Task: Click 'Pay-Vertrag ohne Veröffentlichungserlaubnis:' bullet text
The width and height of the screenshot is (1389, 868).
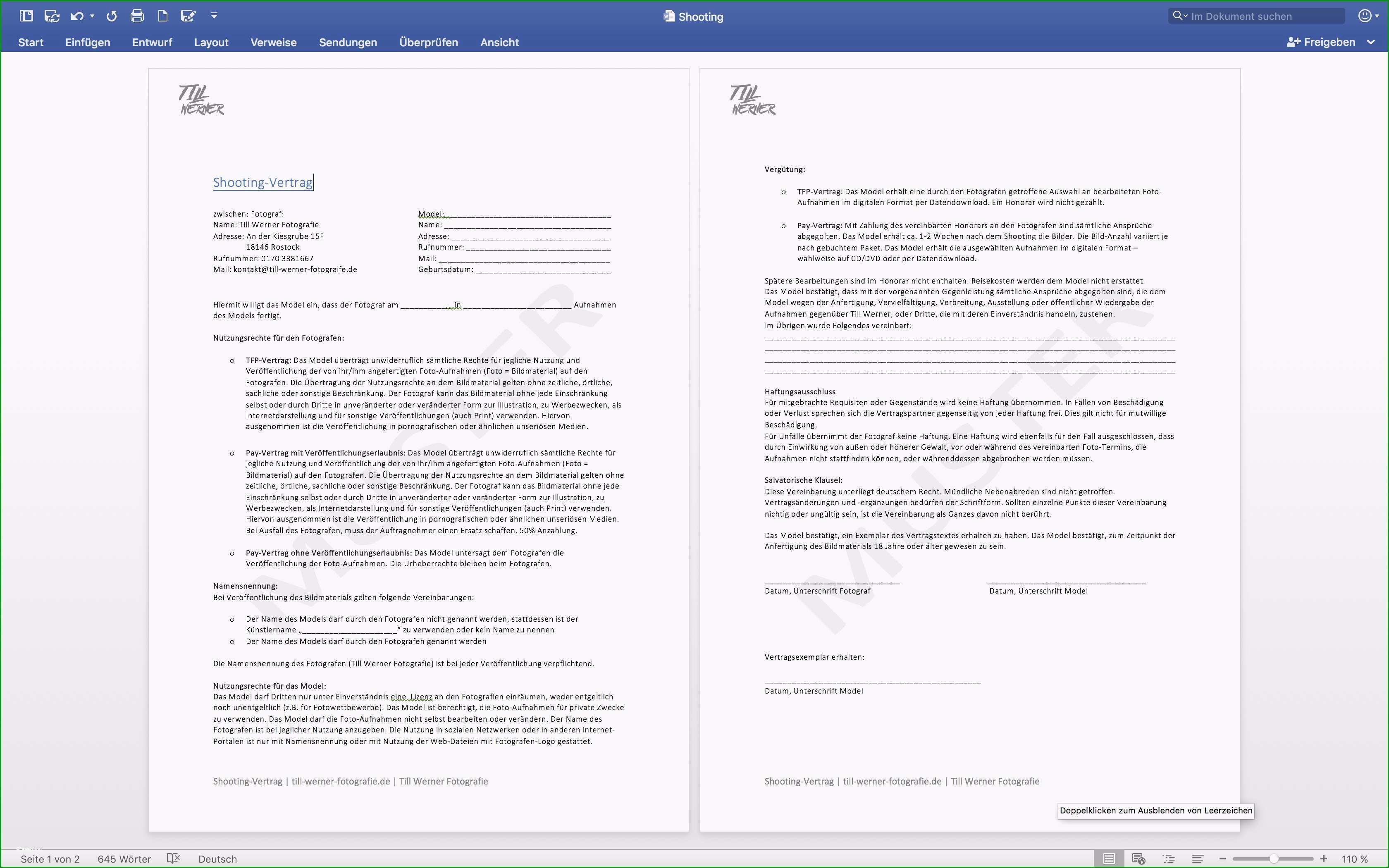Action: pos(329,553)
